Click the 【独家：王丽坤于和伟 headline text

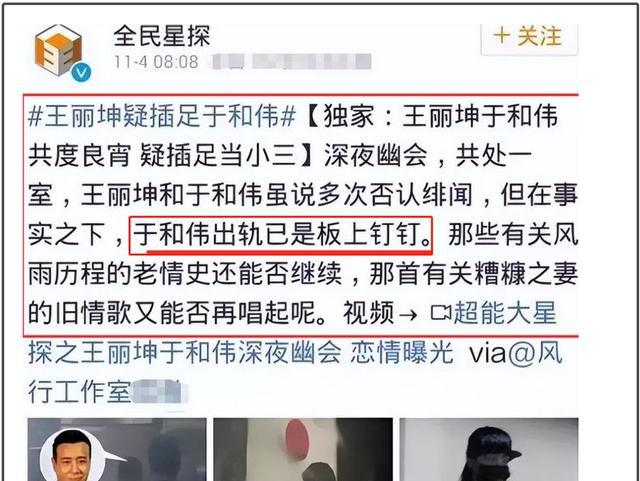click(430, 116)
